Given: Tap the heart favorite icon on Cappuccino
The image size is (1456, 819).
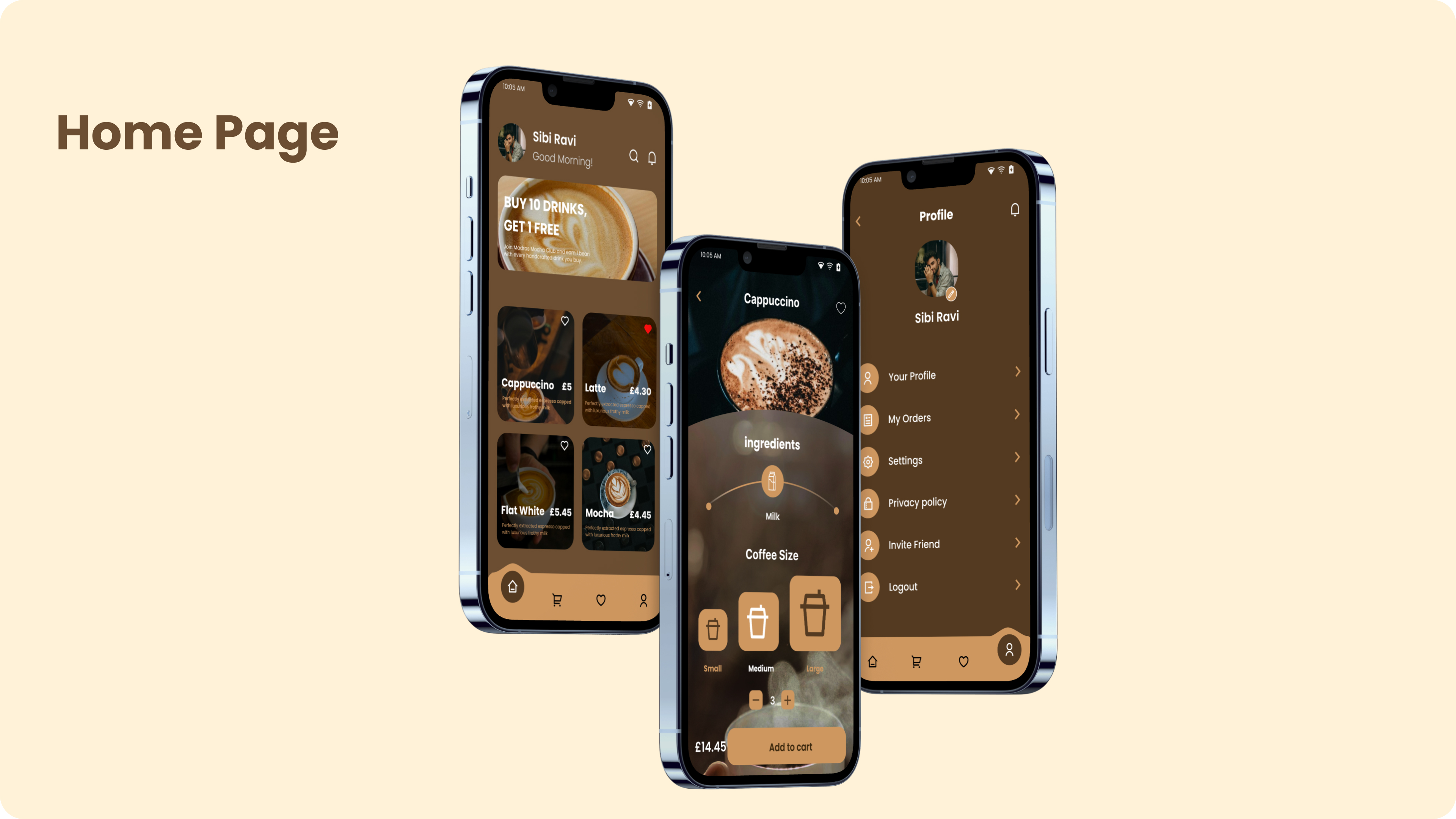Looking at the screenshot, I should tap(564, 321).
